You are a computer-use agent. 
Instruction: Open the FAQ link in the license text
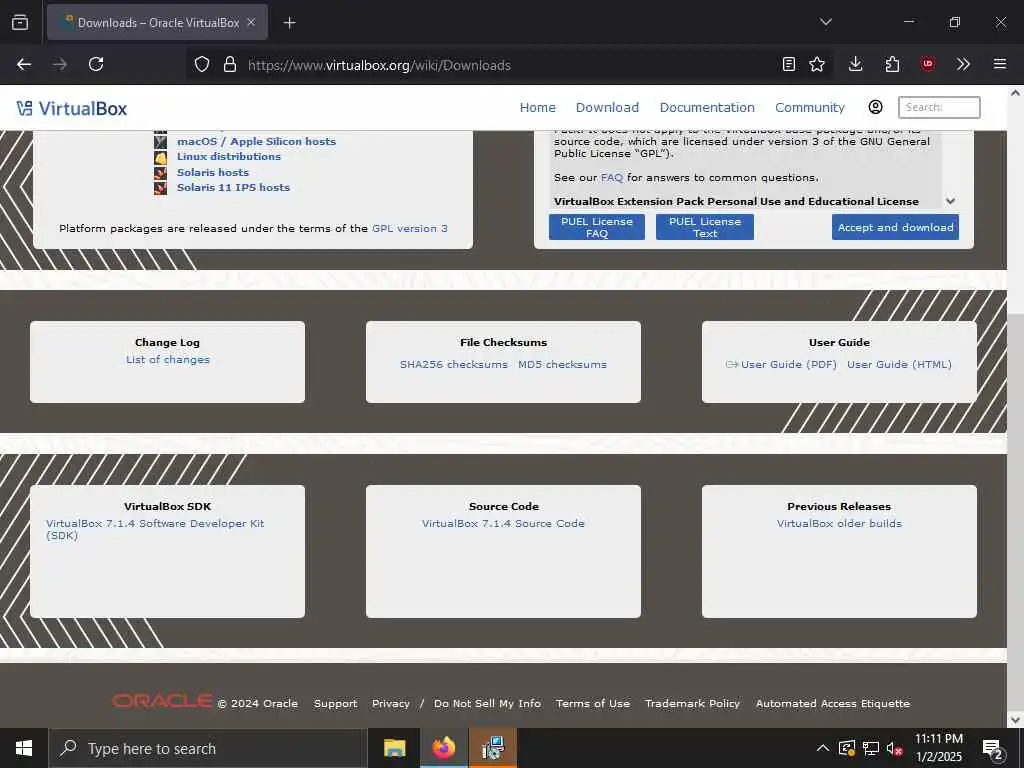point(611,178)
